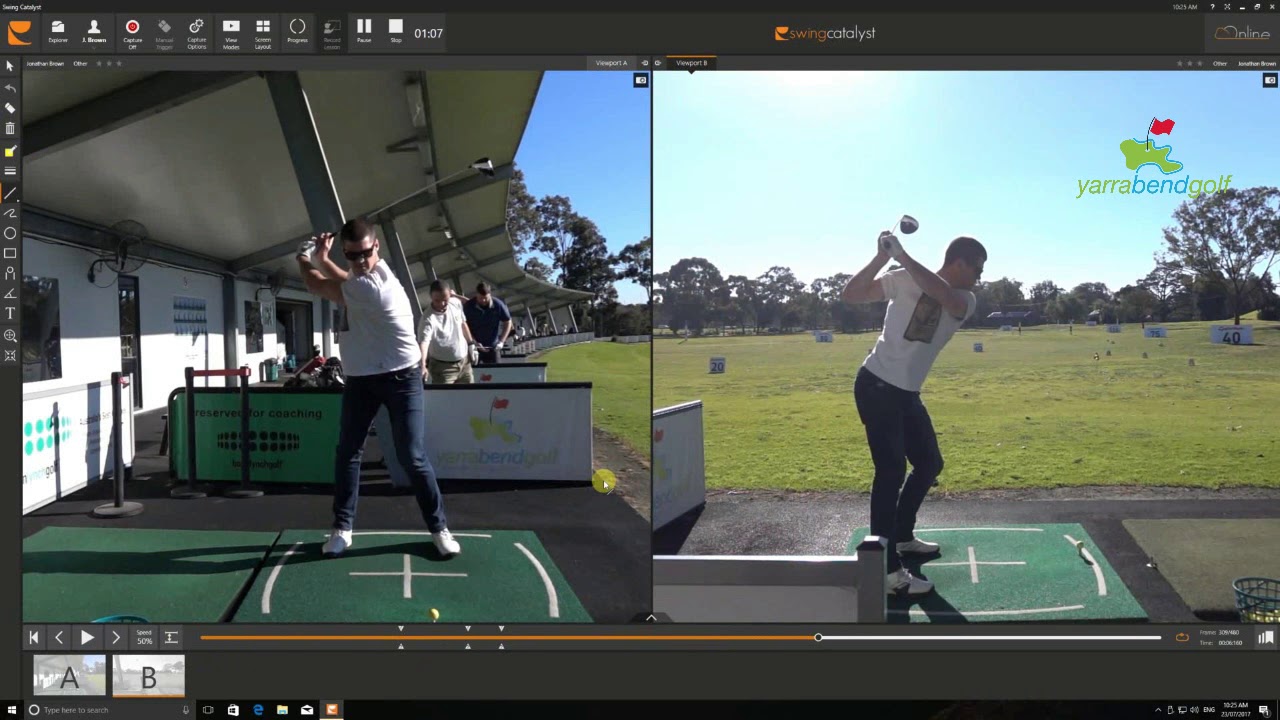Change playback Speed 50% setting
Viewport: 1280px width, 720px height.
point(144,637)
